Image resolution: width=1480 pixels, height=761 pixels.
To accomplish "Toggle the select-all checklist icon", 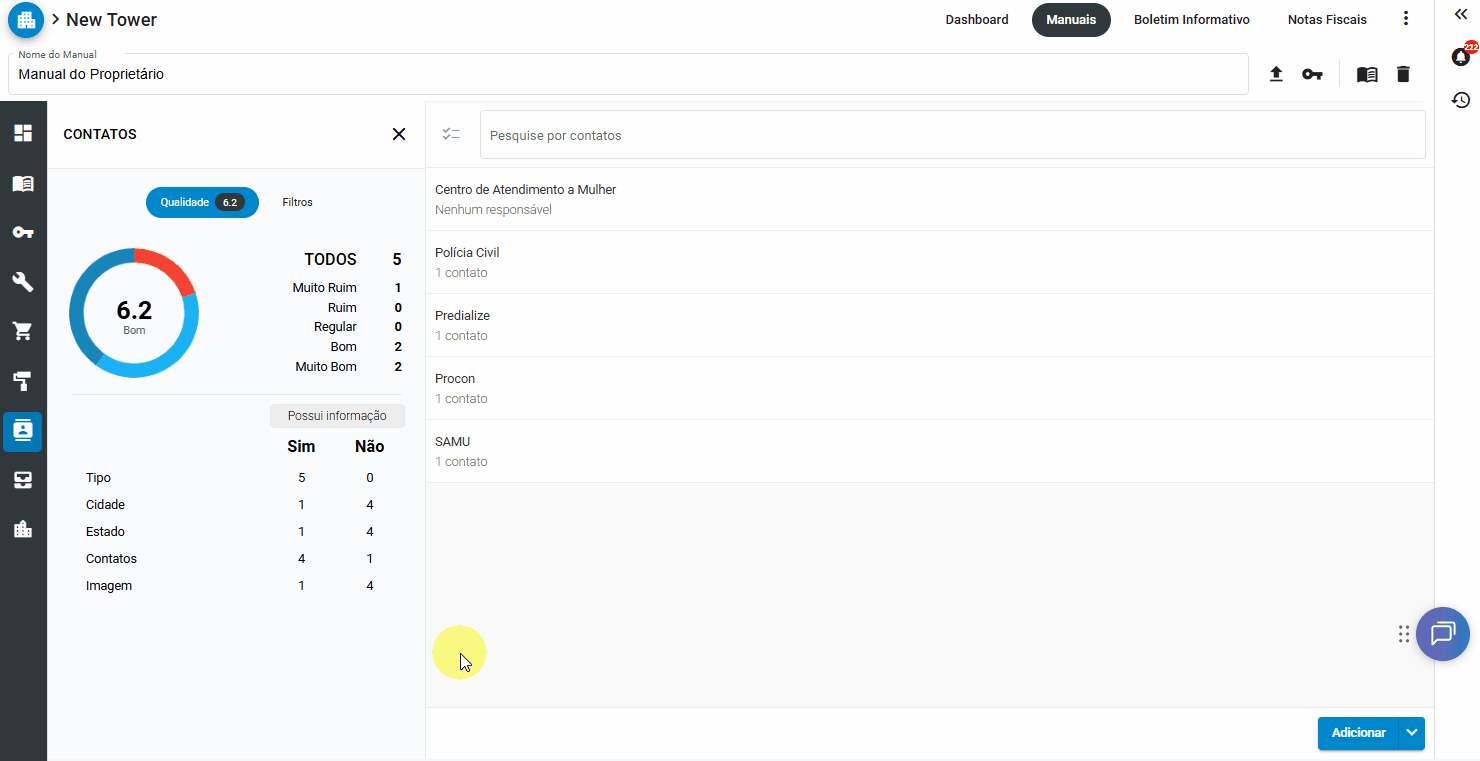I will tap(451, 134).
